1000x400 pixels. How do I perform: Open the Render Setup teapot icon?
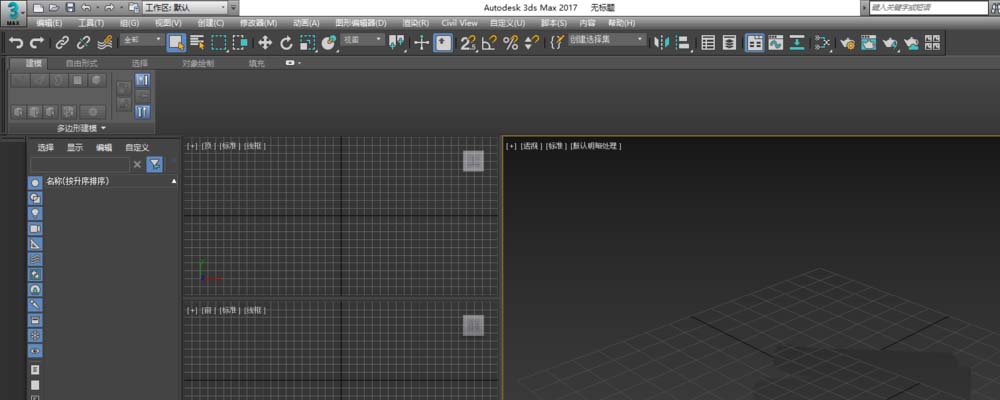pos(847,43)
